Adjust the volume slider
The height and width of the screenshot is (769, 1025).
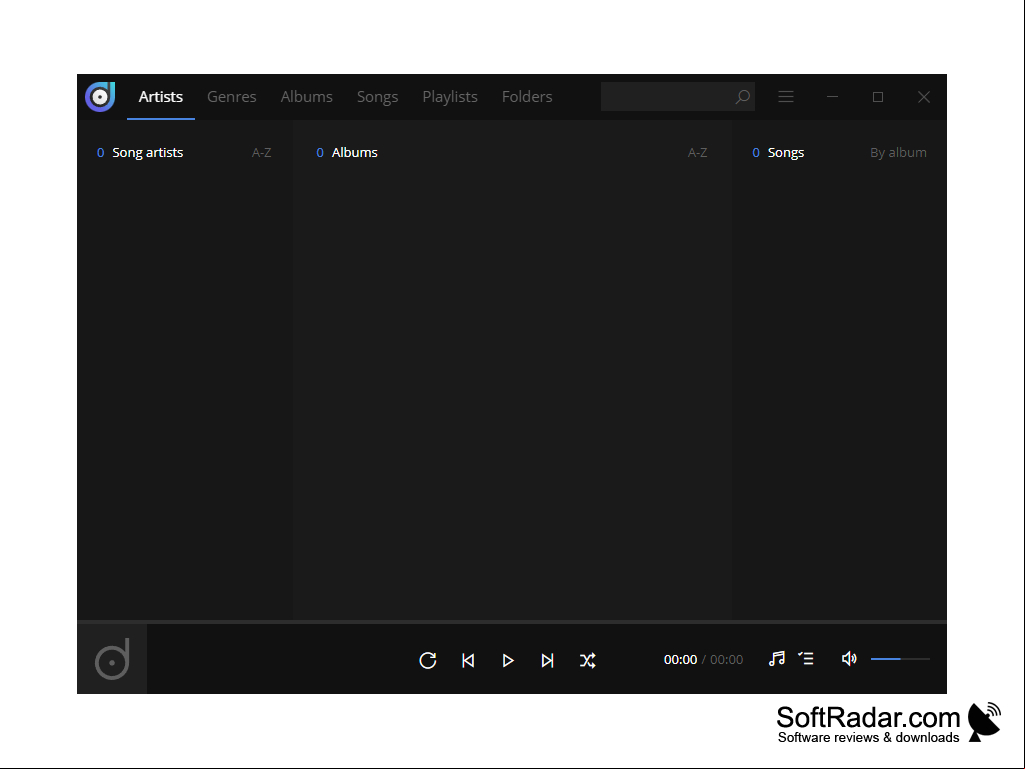click(x=900, y=659)
